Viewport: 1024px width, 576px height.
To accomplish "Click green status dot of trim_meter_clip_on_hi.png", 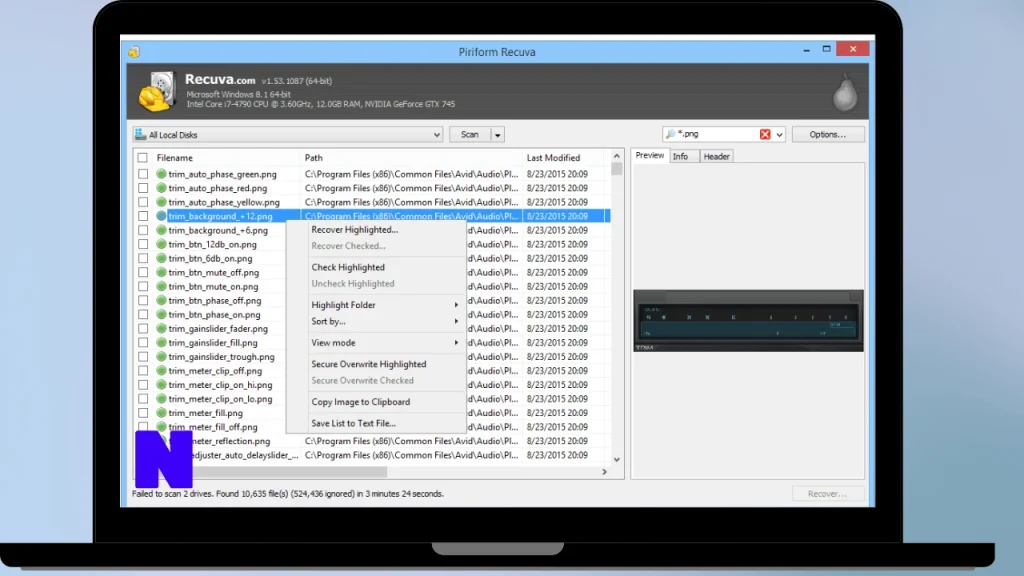I will click(161, 385).
